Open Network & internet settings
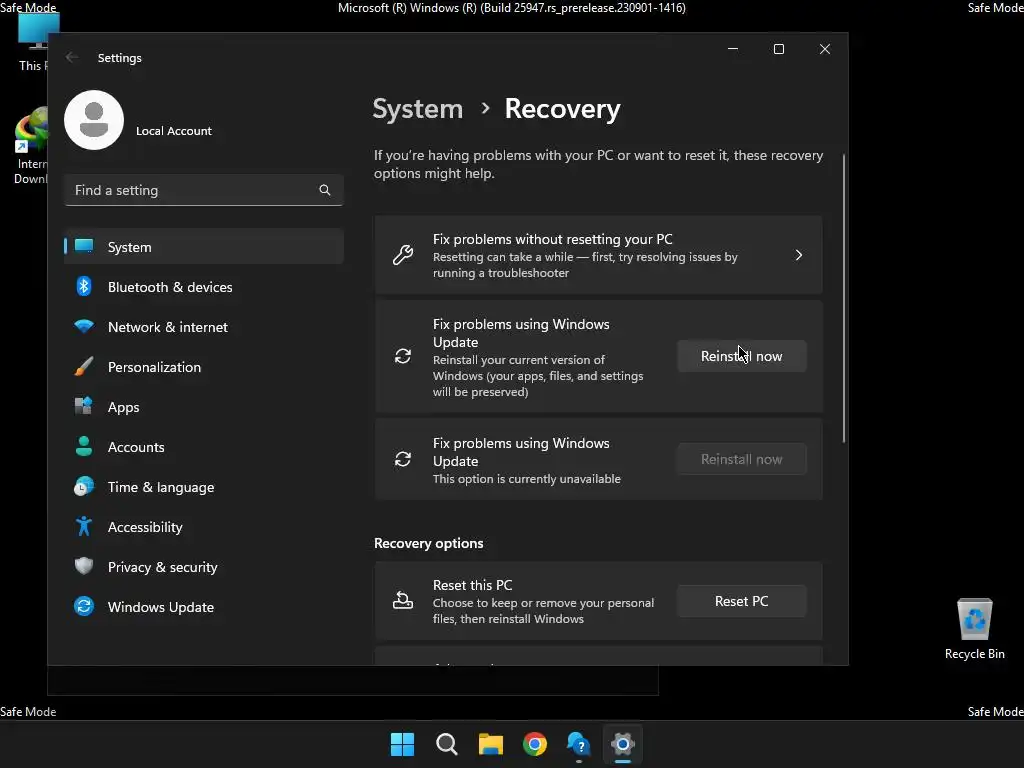 pyautogui.click(x=204, y=327)
